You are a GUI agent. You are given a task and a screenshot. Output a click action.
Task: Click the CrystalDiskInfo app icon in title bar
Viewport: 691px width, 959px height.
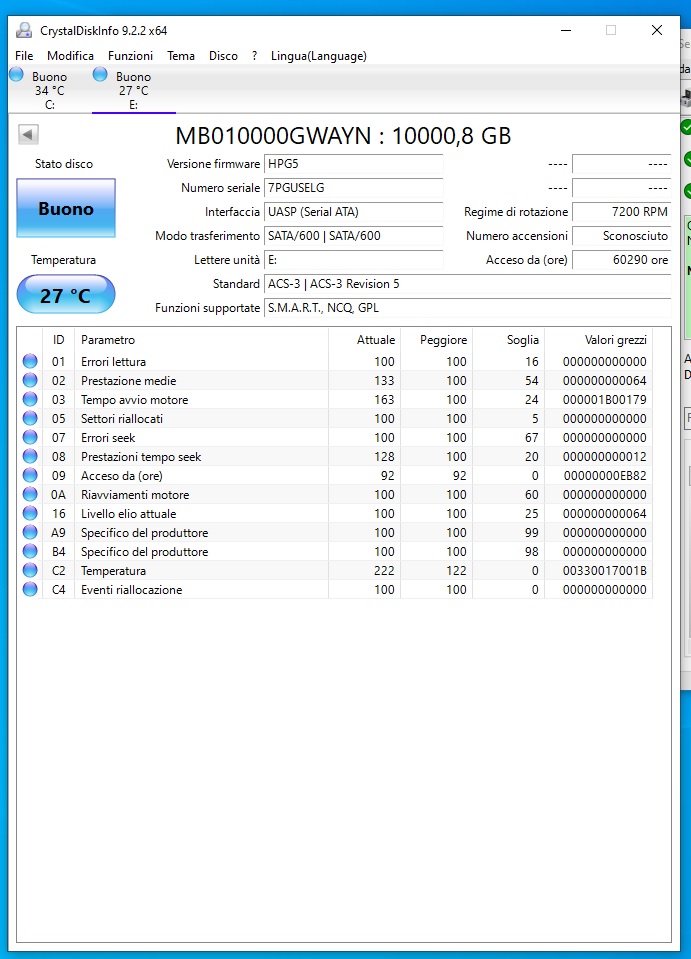click(x=24, y=30)
